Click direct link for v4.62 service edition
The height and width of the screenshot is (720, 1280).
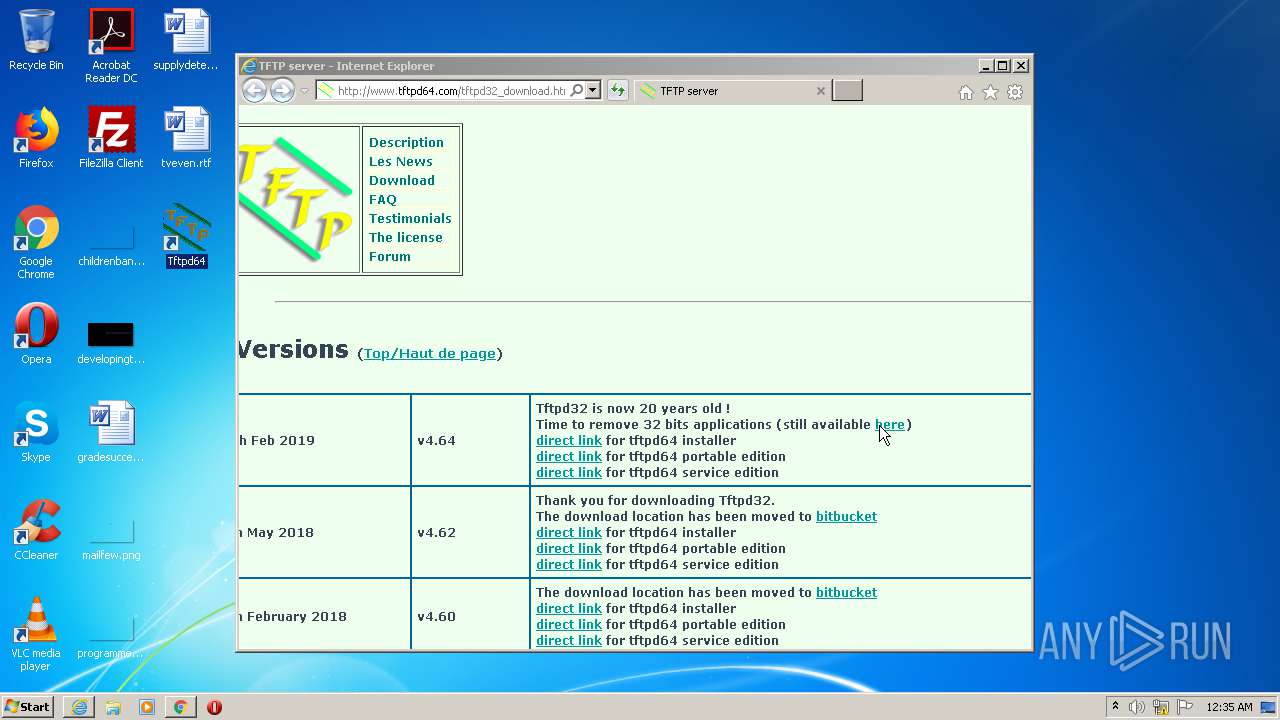pyautogui.click(x=569, y=564)
